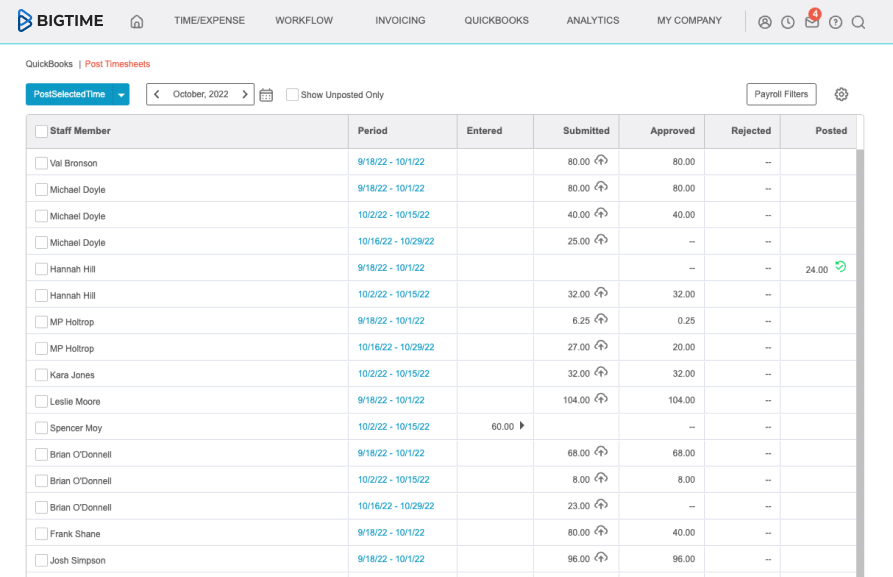Screen dimensions: 893x577
Task: Tick Frank Shane's checkbox
Action: point(41,534)
